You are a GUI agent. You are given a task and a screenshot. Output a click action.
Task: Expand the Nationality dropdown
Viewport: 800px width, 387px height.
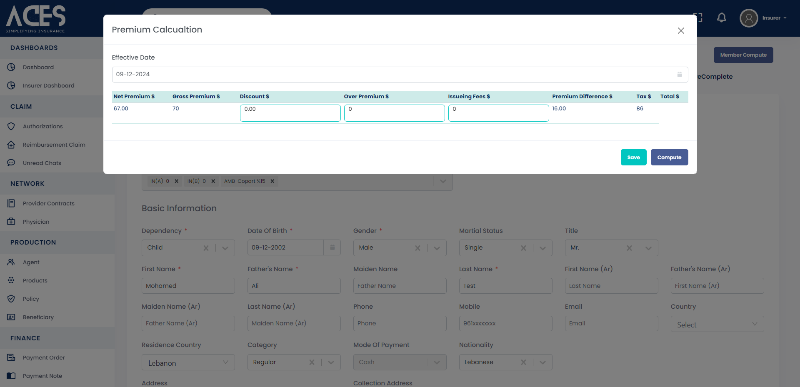click(542, 362)
